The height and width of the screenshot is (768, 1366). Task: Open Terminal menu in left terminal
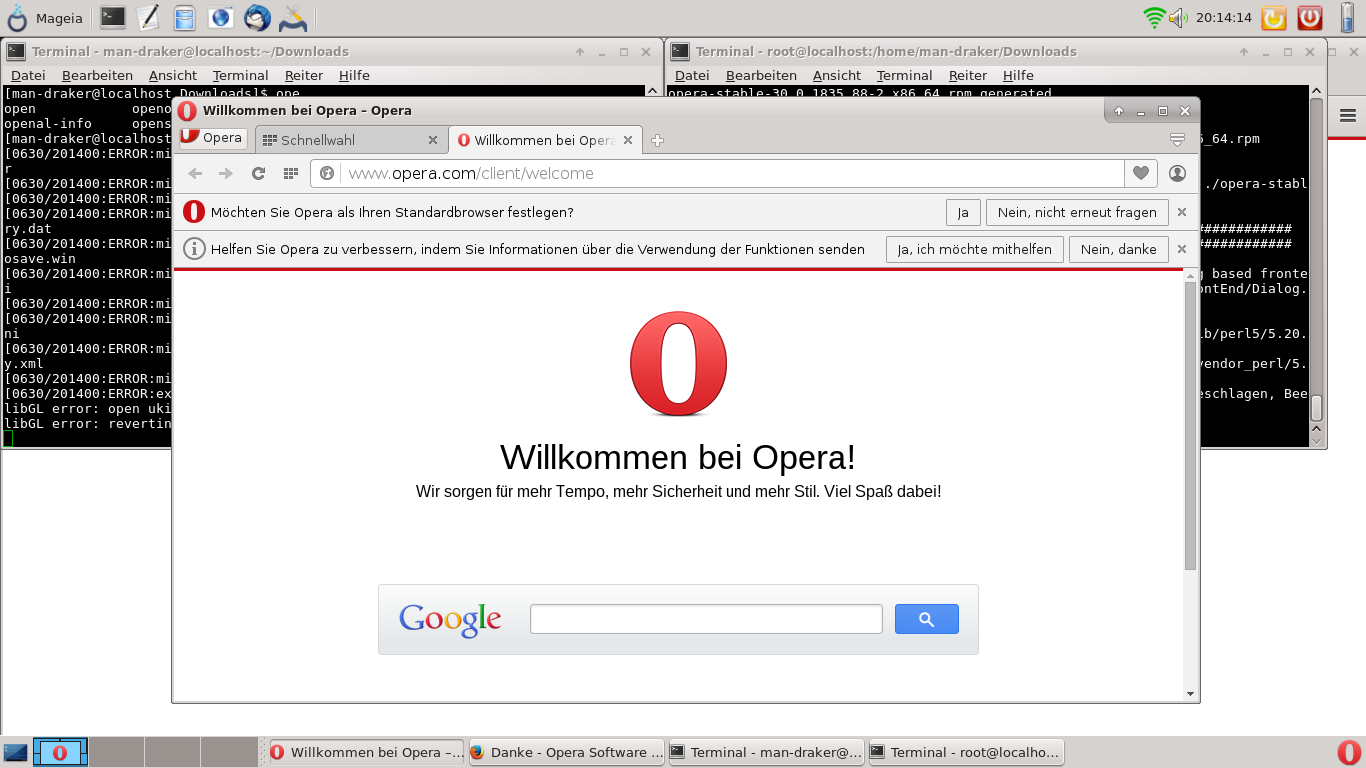tap(240, 75)
